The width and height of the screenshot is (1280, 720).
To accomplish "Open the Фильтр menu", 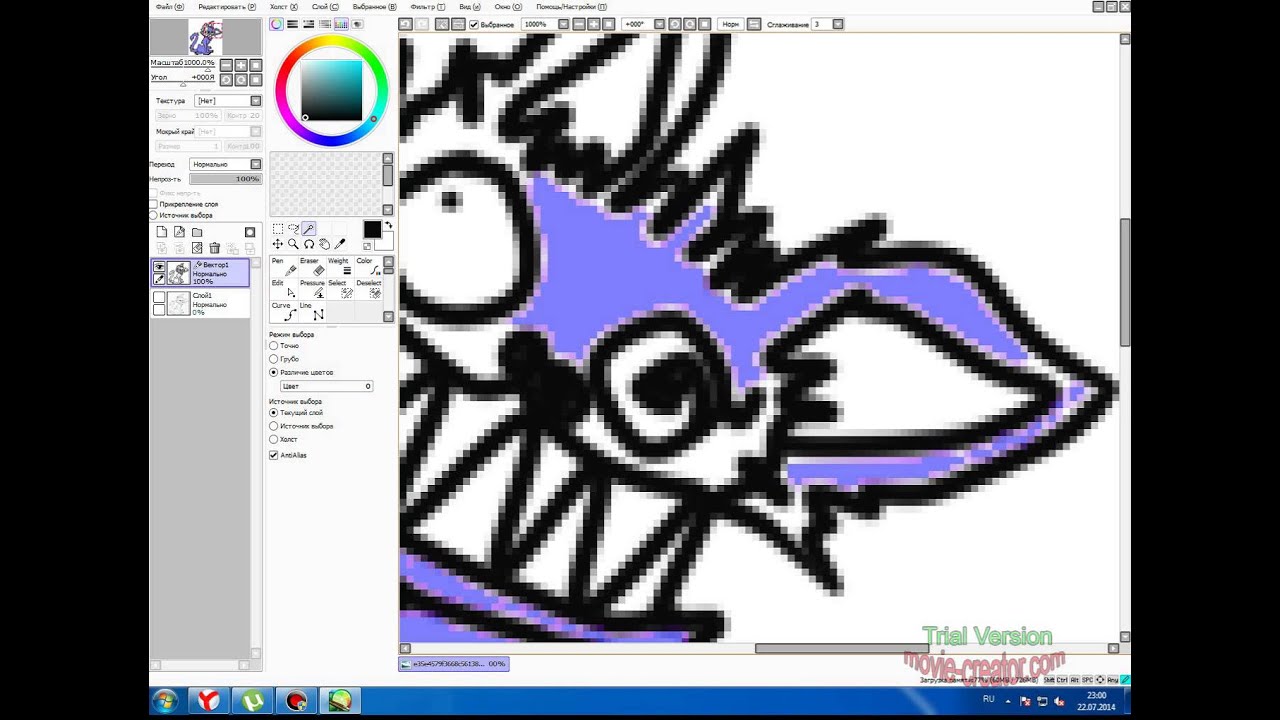I will [430, 6].
